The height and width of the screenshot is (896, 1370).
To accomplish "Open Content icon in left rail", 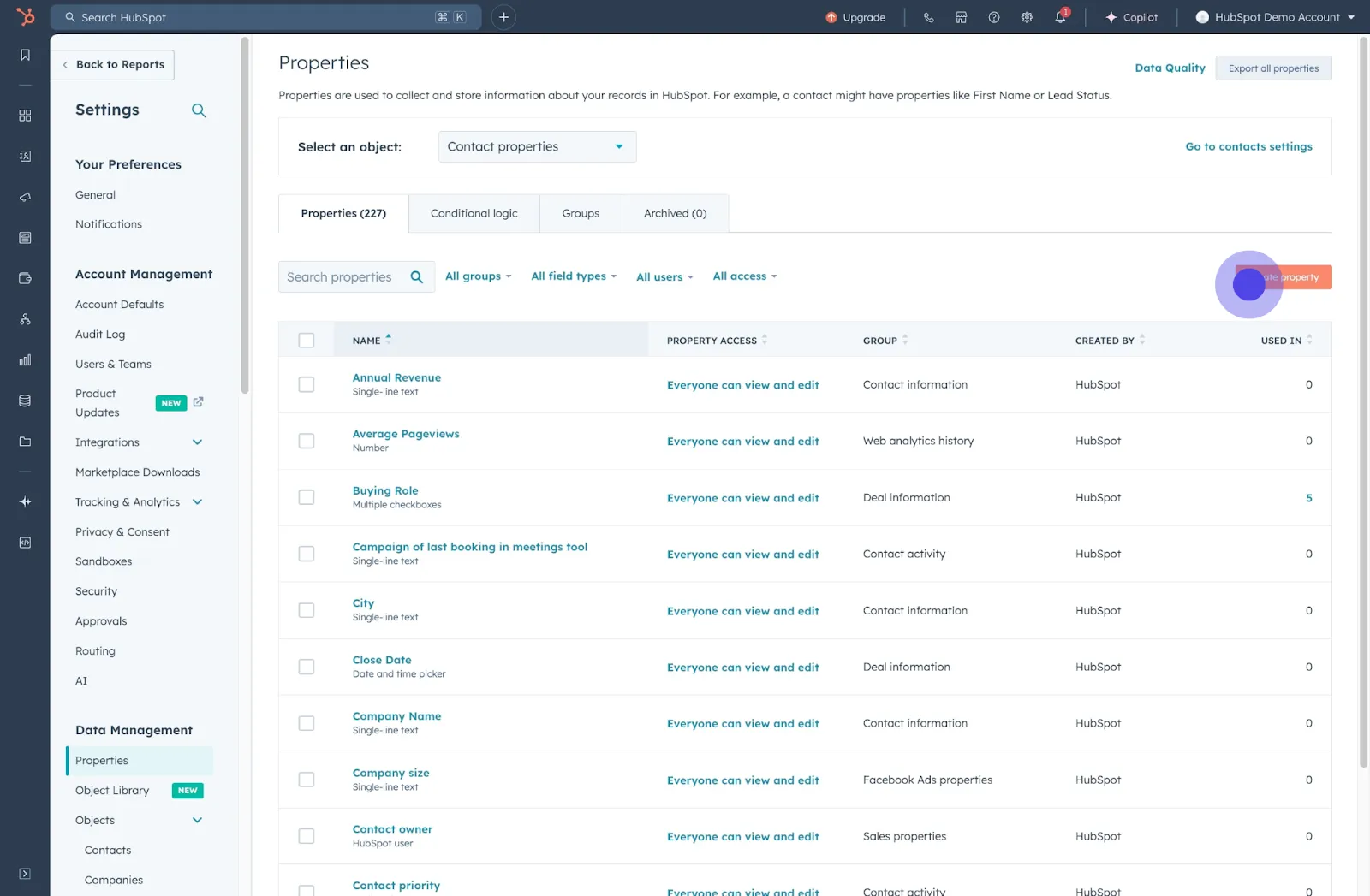I will click(x=25, y=238).
